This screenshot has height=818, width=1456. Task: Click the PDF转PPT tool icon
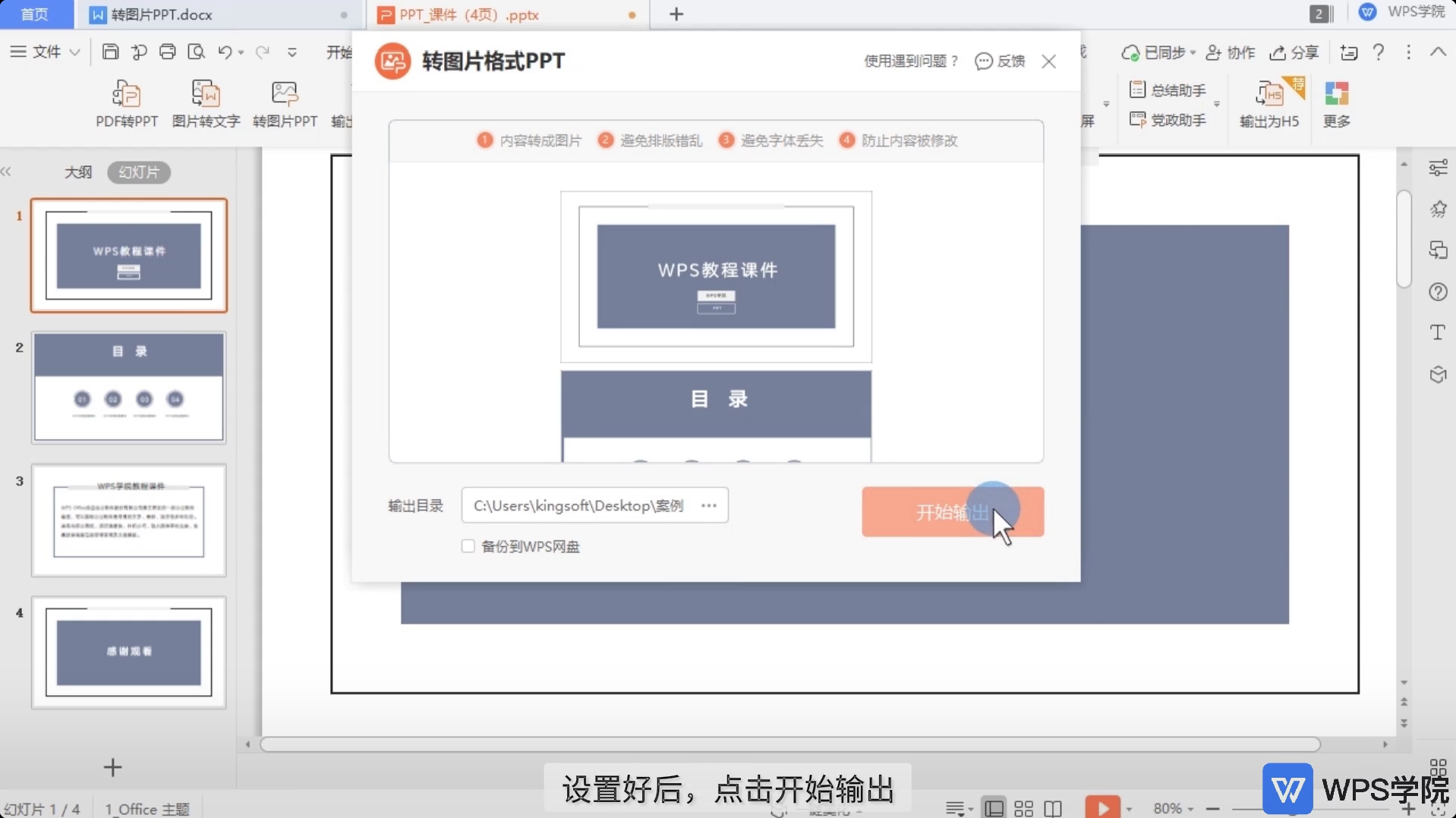(x=127, y=96)
